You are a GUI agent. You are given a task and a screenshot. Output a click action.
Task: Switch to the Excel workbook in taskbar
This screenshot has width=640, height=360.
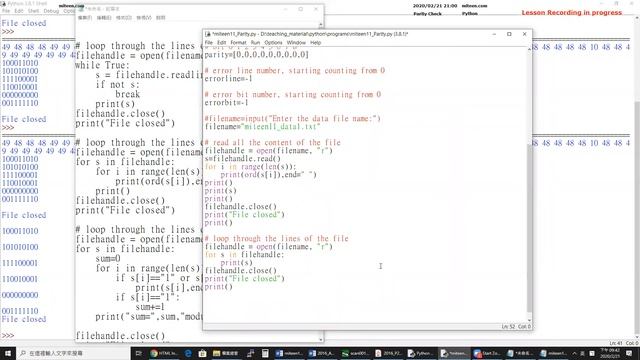356,353
